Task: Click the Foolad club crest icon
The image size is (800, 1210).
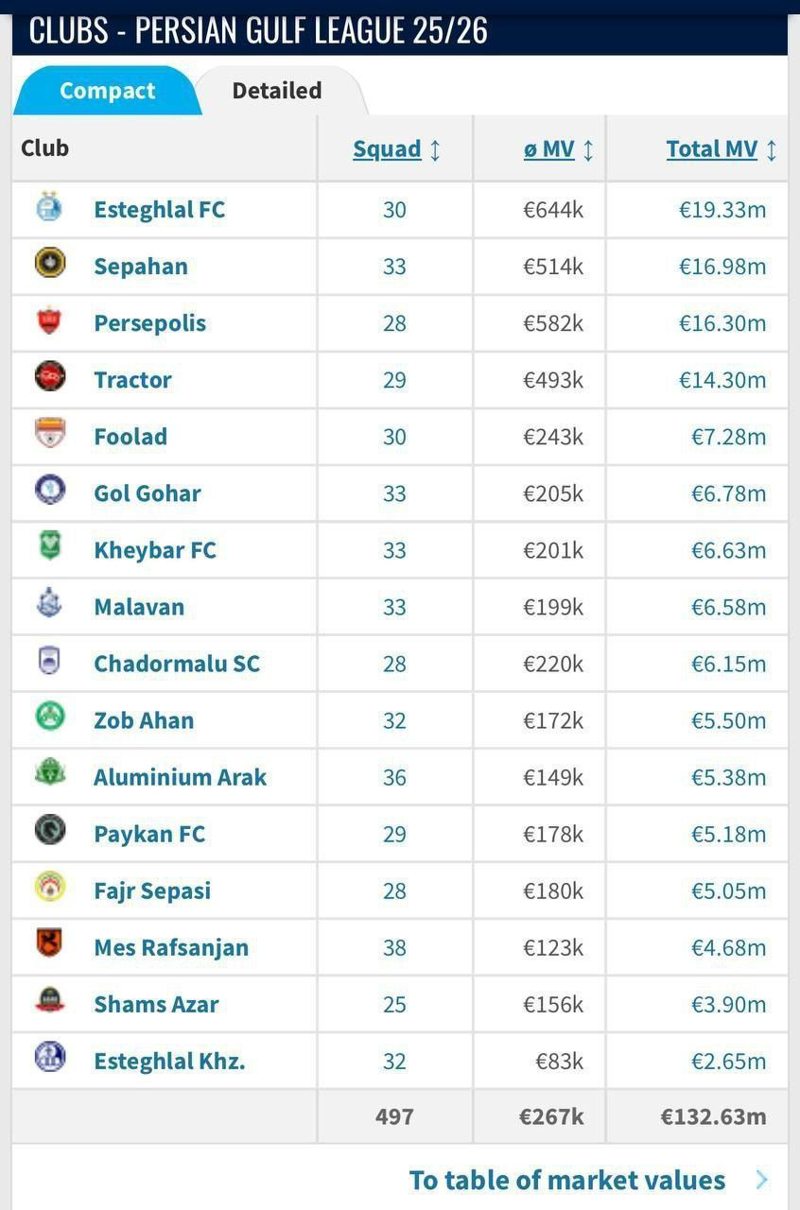Action: tap(50, 435)
